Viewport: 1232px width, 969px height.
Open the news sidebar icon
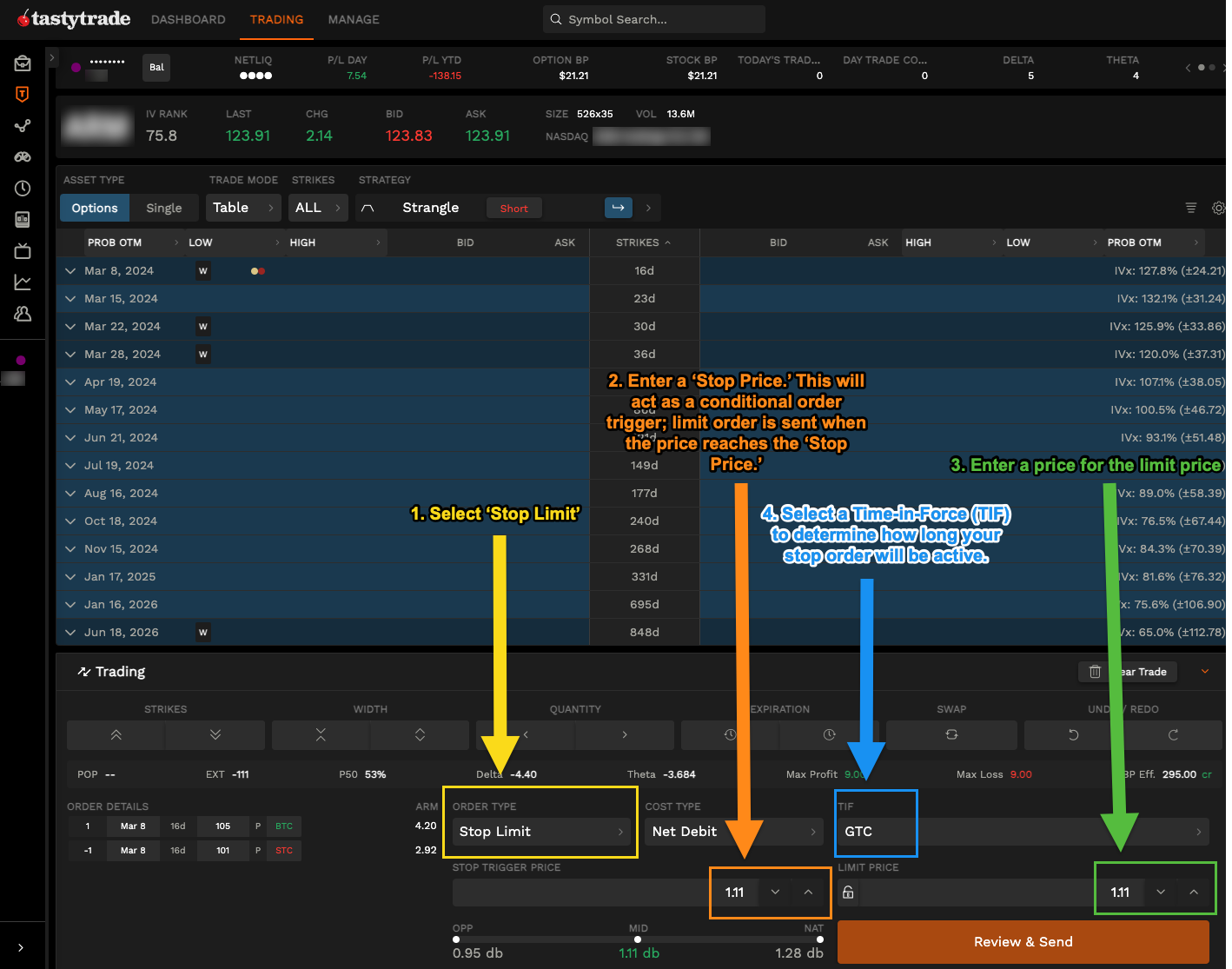23,219
